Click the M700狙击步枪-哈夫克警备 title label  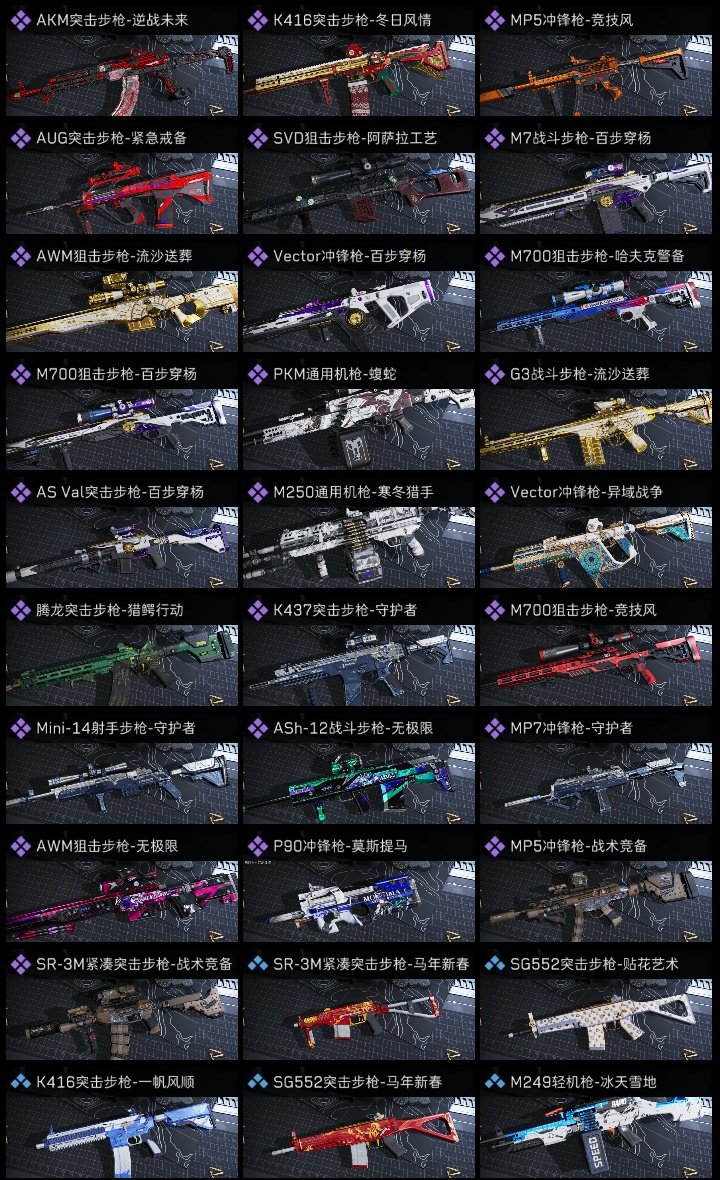597,256
